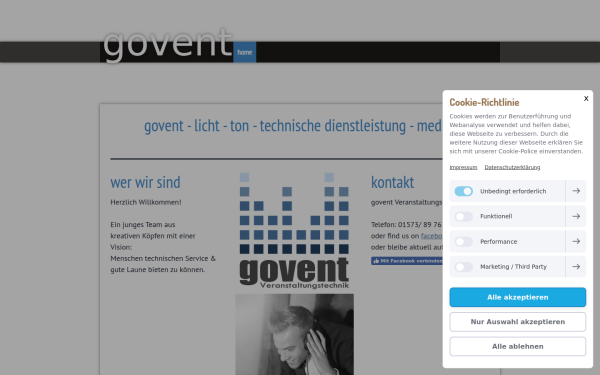The height and width of the screenshot is (375, 600).
Task: Click the 'Funktionell' label text
Action: [x=496, y=216]
